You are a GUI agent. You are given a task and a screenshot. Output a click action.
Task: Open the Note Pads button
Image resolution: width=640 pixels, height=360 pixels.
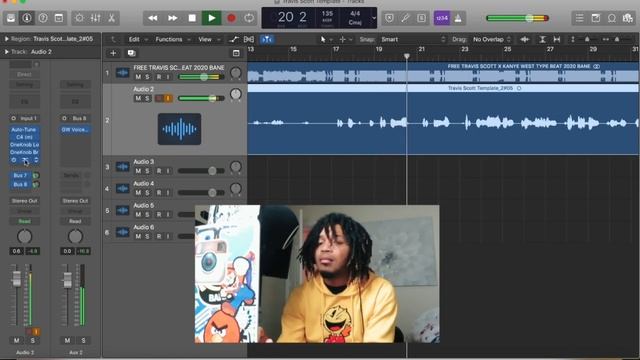[596, 18]
